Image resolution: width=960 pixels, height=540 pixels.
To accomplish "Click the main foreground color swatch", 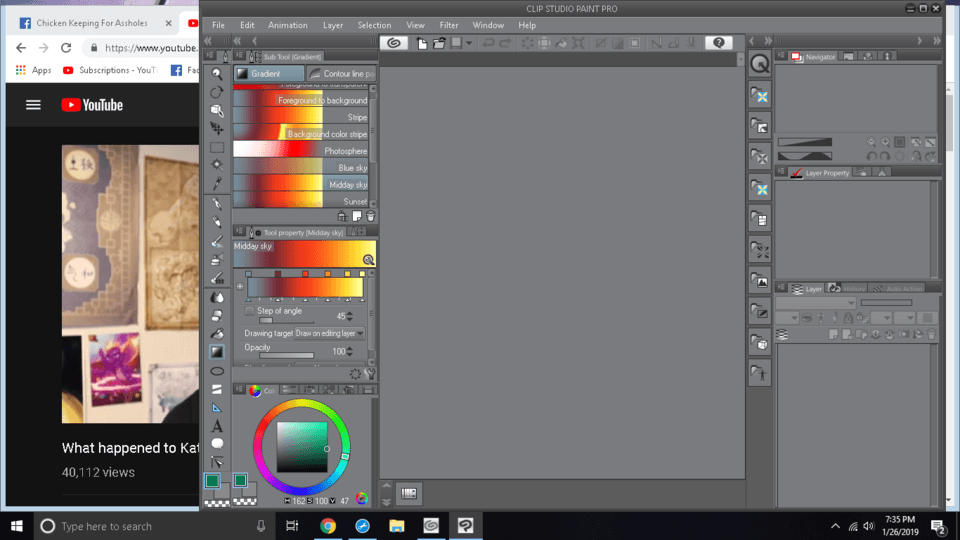I will tap(213, 482).
